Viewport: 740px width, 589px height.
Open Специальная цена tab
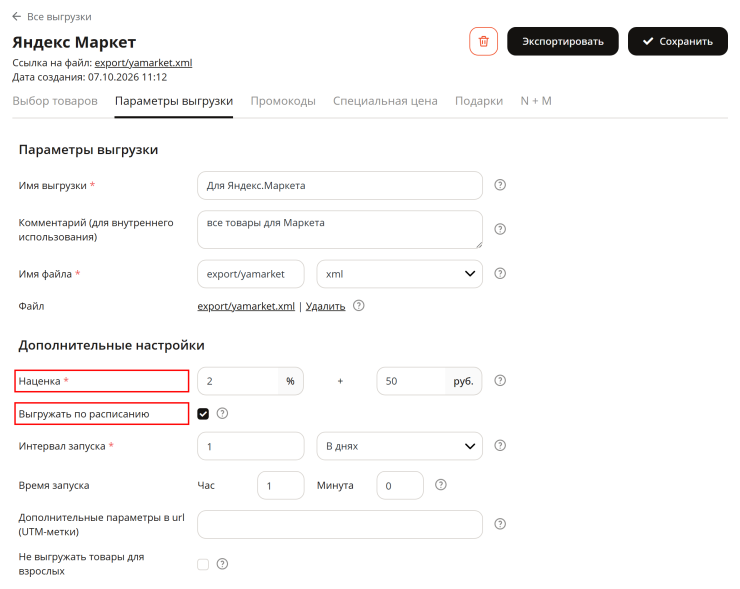[x=385, y=101]
